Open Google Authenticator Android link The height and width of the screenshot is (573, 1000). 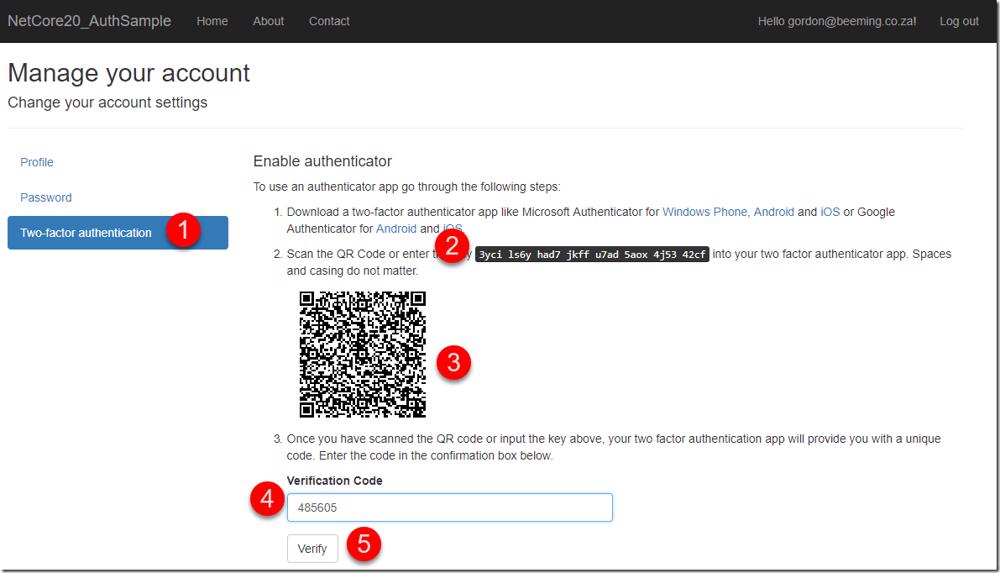tap(396, 228)
